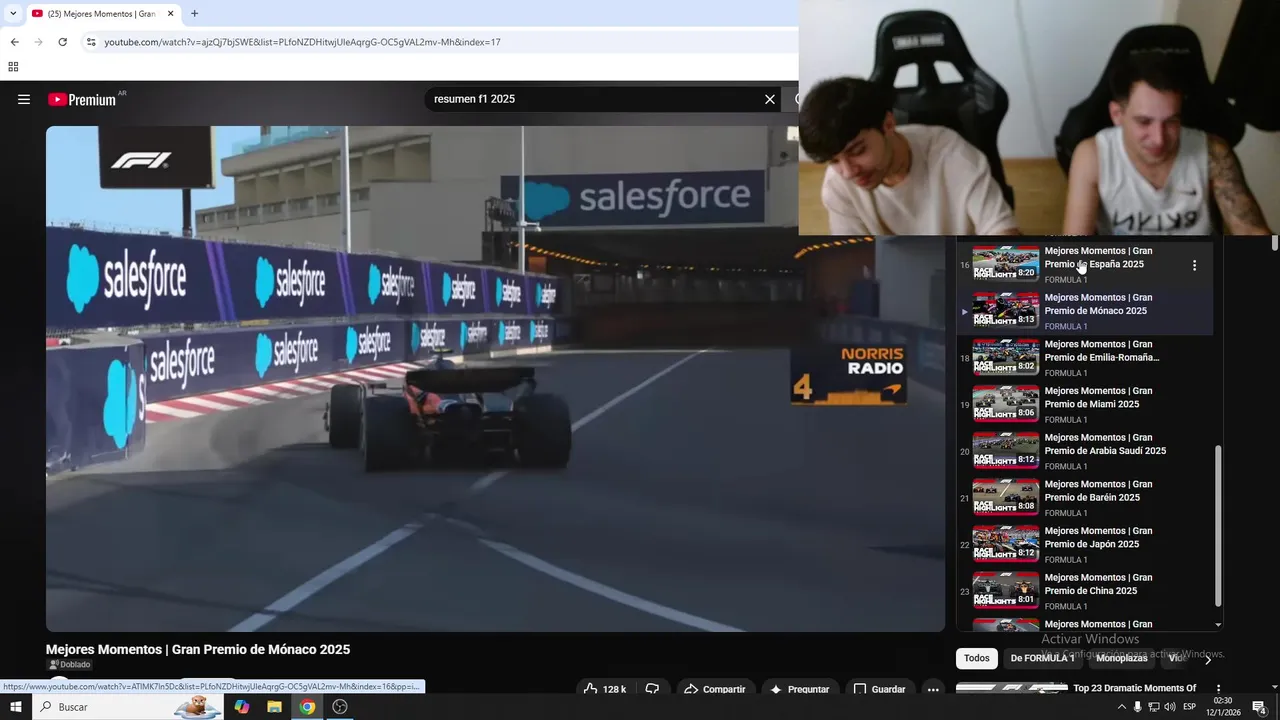
Task: Switch to Chrome in the taskbar
Action: pos(307,707)
